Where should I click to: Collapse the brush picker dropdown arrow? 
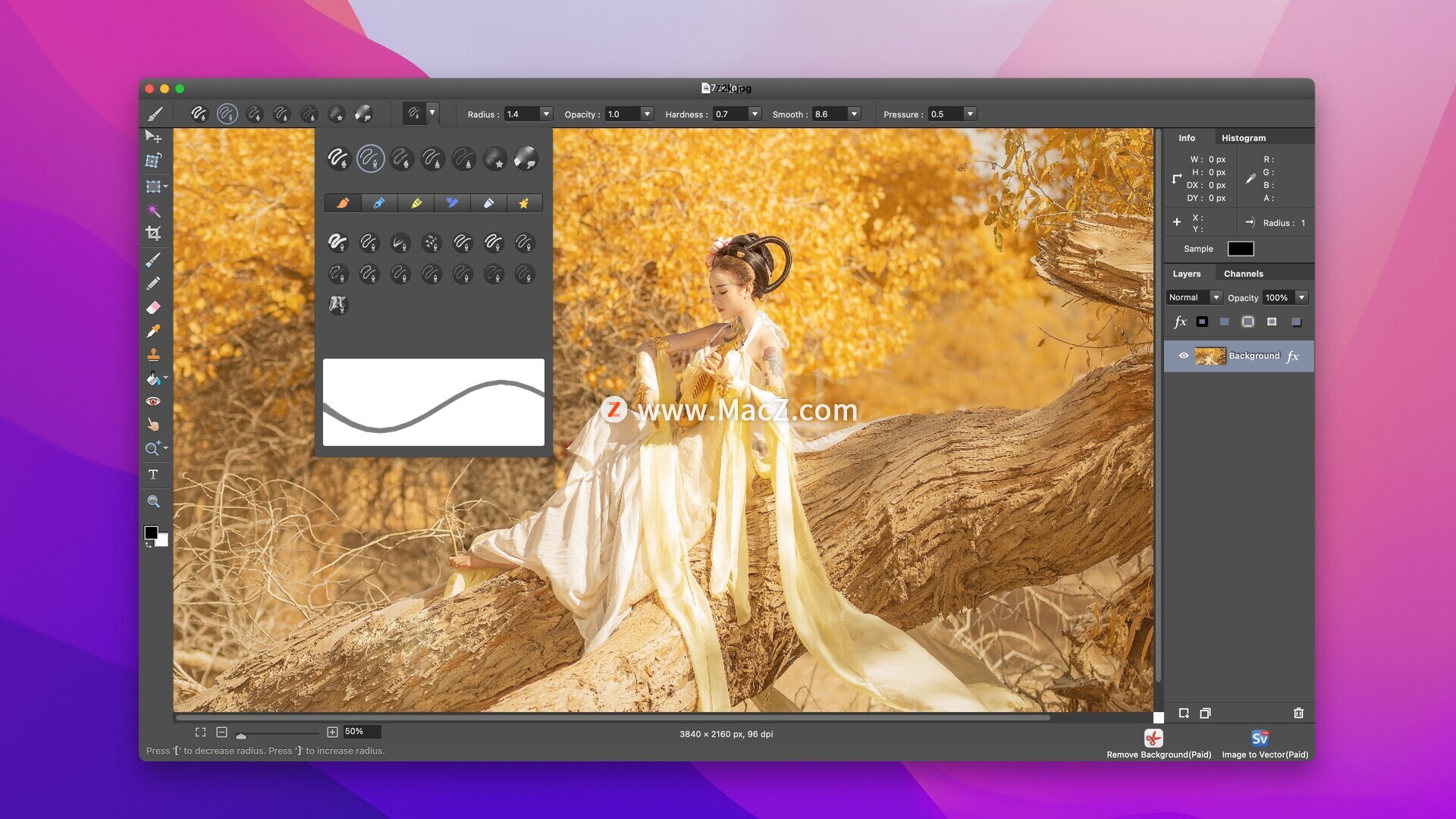click(432, 113)
